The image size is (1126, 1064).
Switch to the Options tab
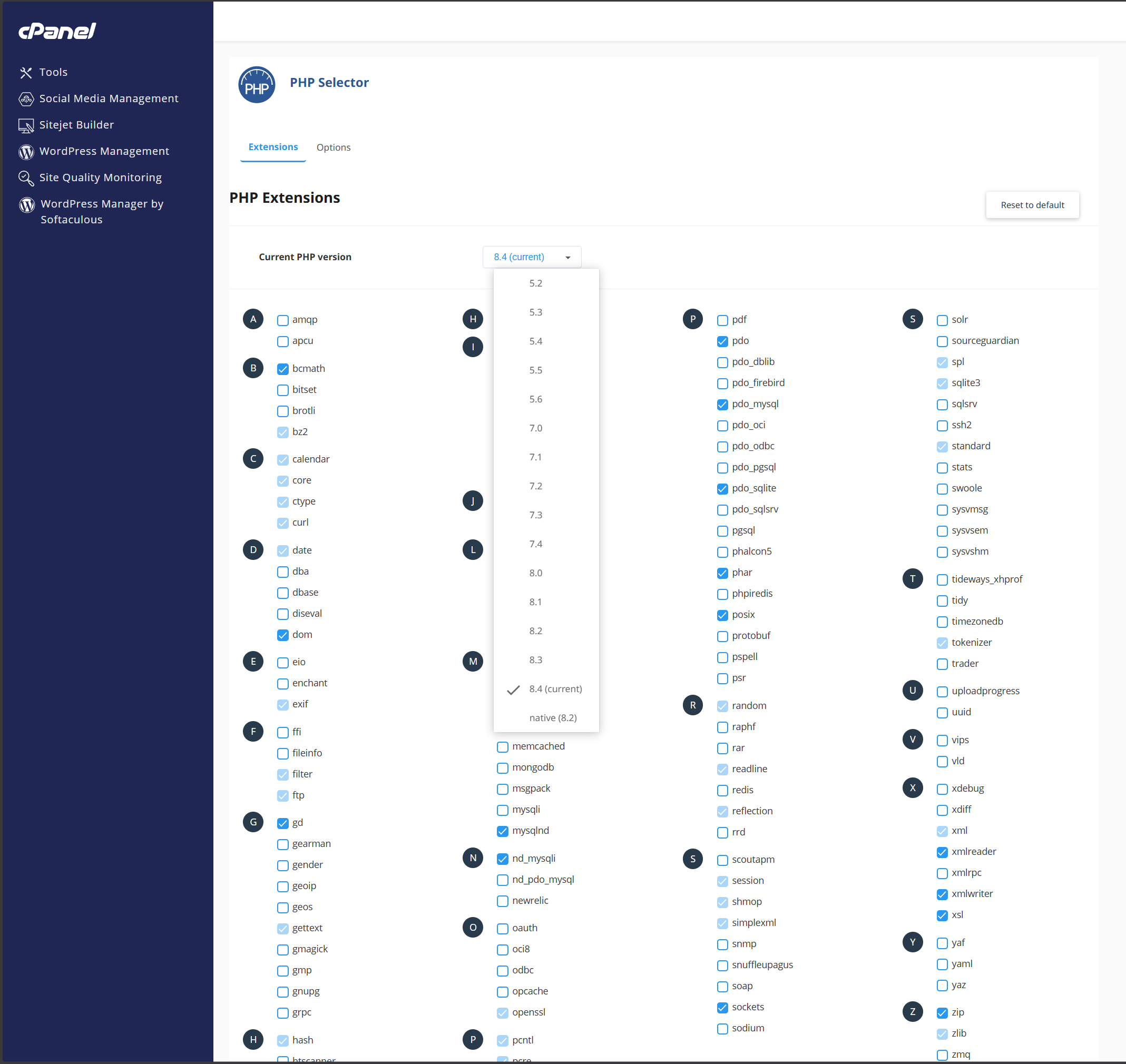334,147
